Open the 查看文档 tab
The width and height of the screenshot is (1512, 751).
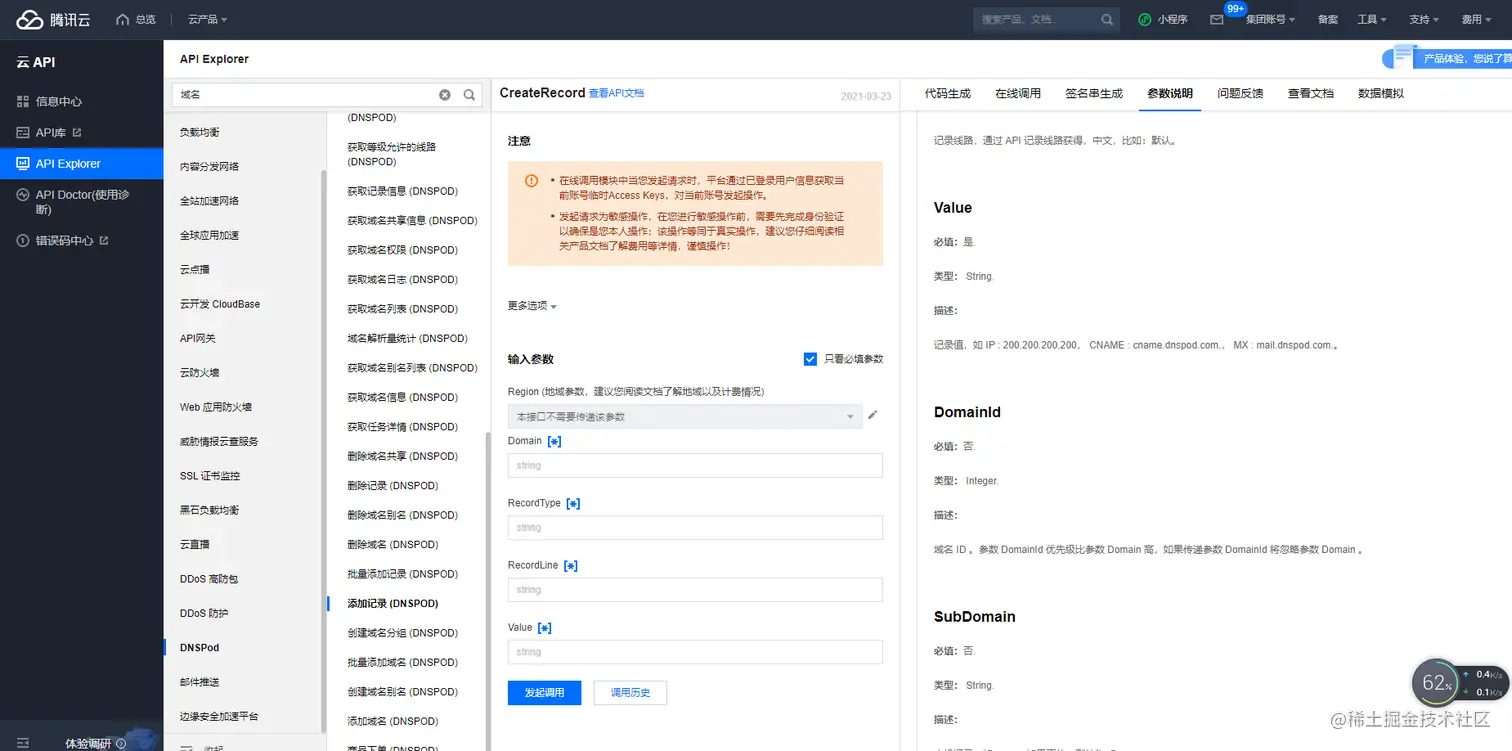1311,93
